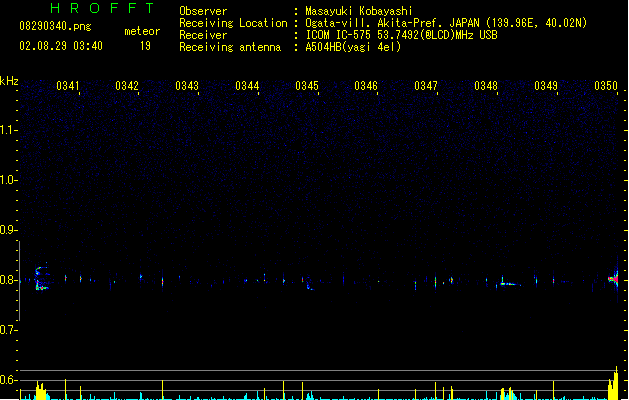Click the meteor label

142,31
